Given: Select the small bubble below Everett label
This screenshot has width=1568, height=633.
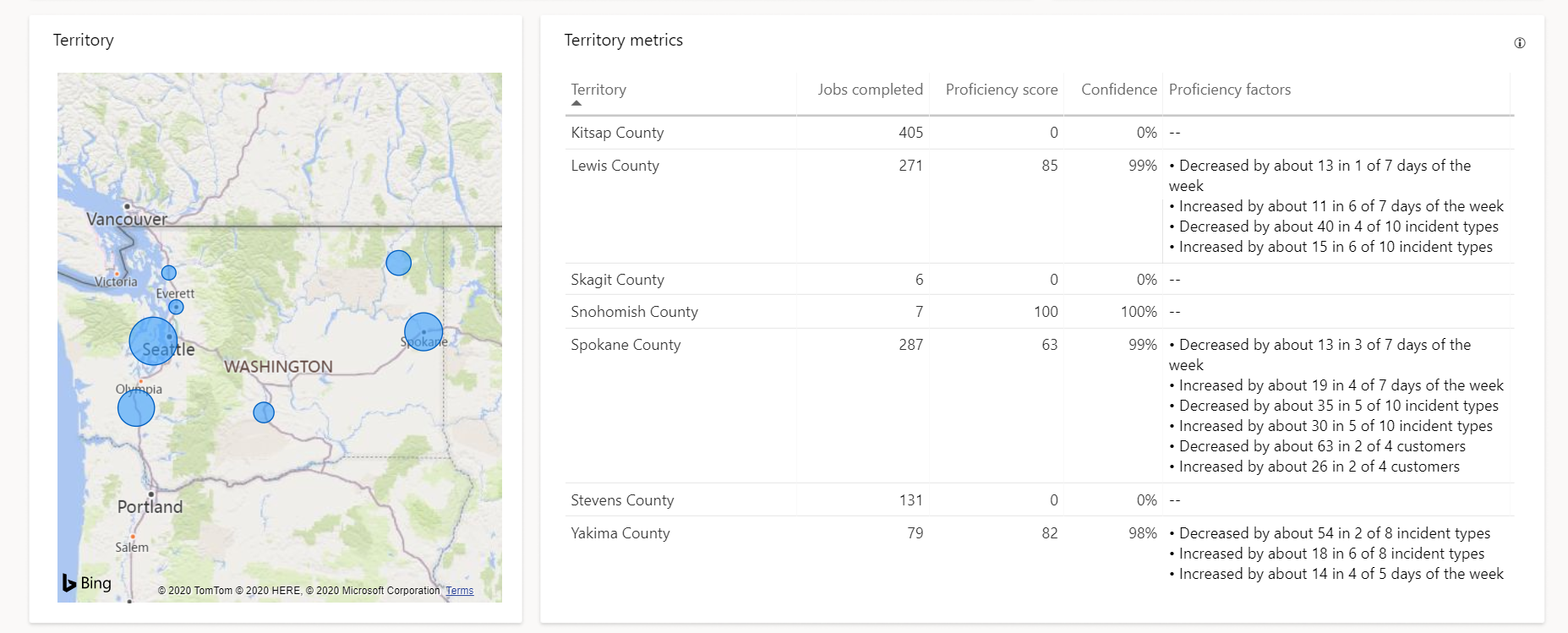Looking at the screenshot, I should click(176, 307).
